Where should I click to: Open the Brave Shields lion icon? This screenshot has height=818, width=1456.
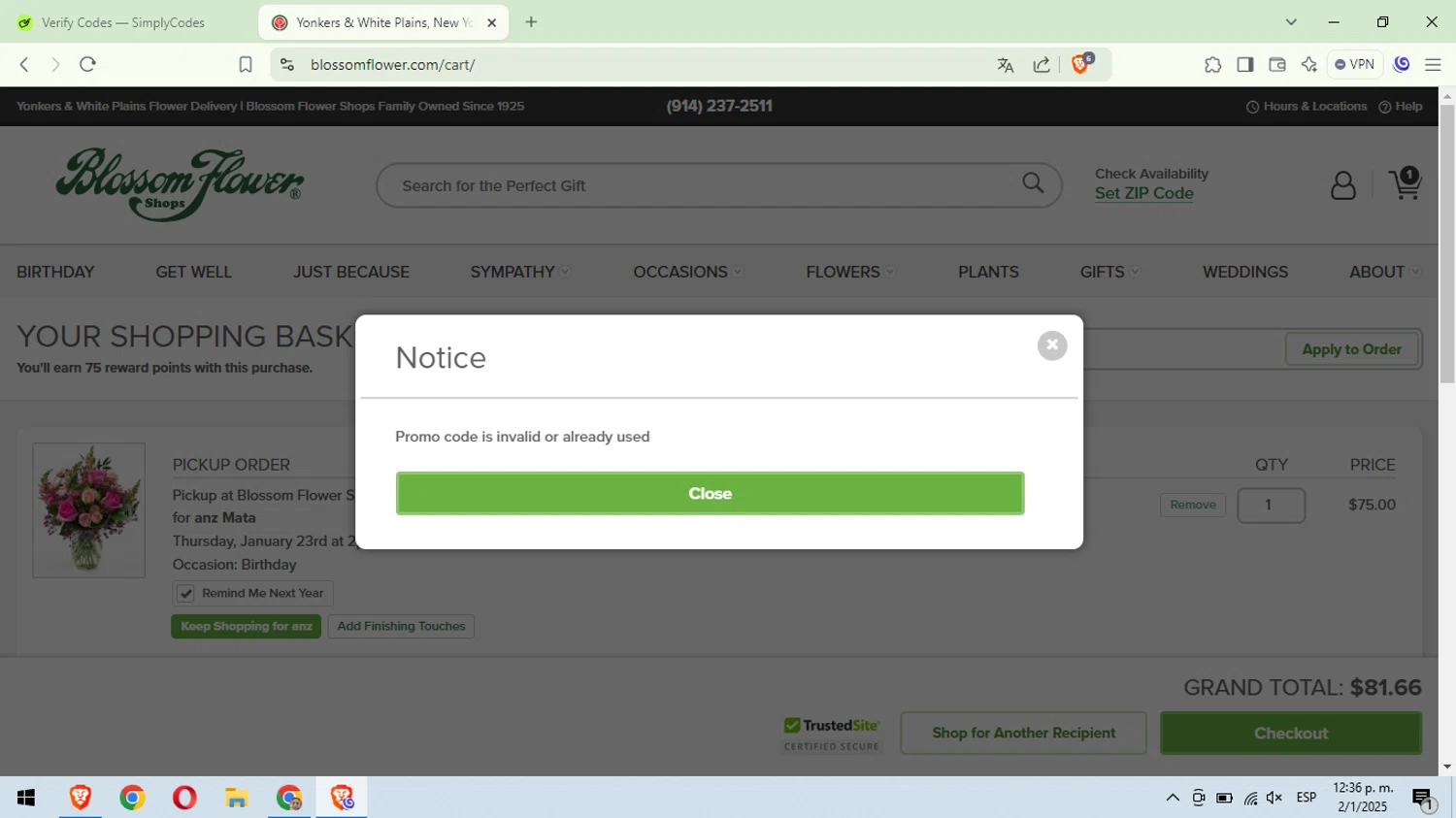1081,64
